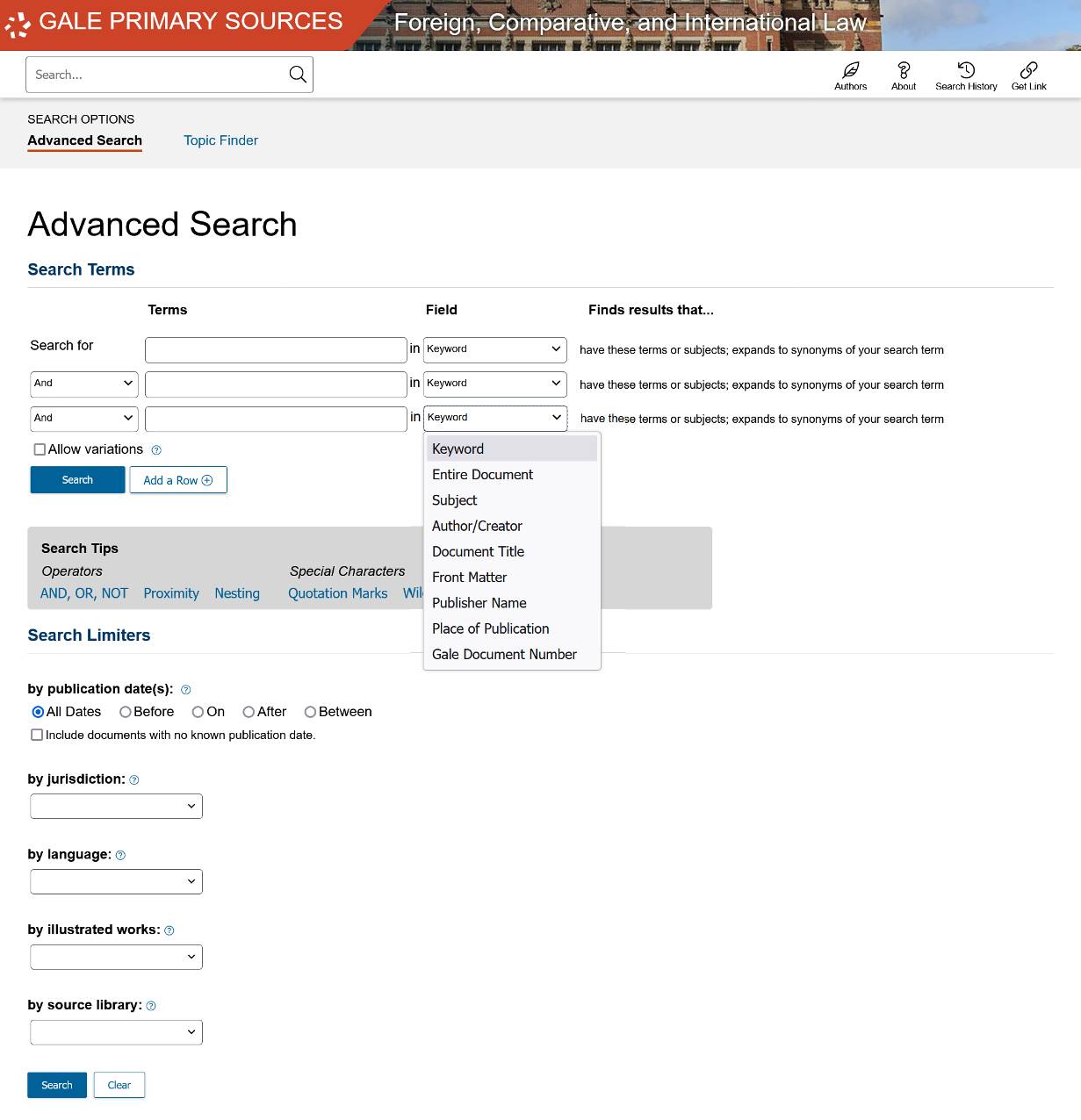Choose Subject in the field list

(512, 500)
